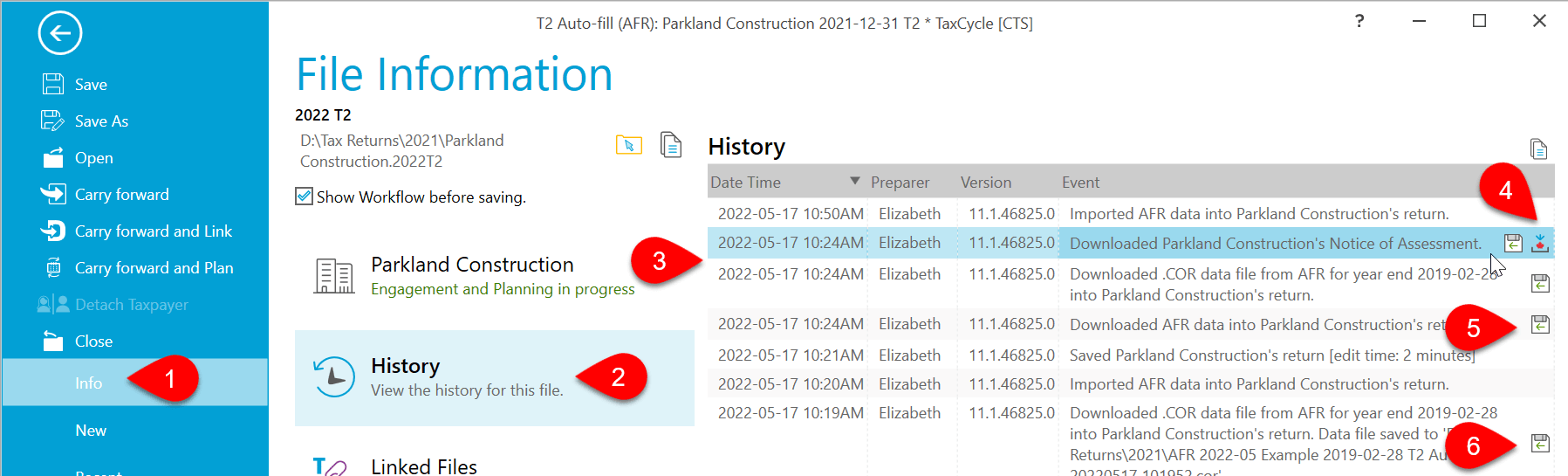This screenshot has height=476, width=1568.
Task: Select the 10:50AM Imported AFR data row
Action: point(1131,214)
